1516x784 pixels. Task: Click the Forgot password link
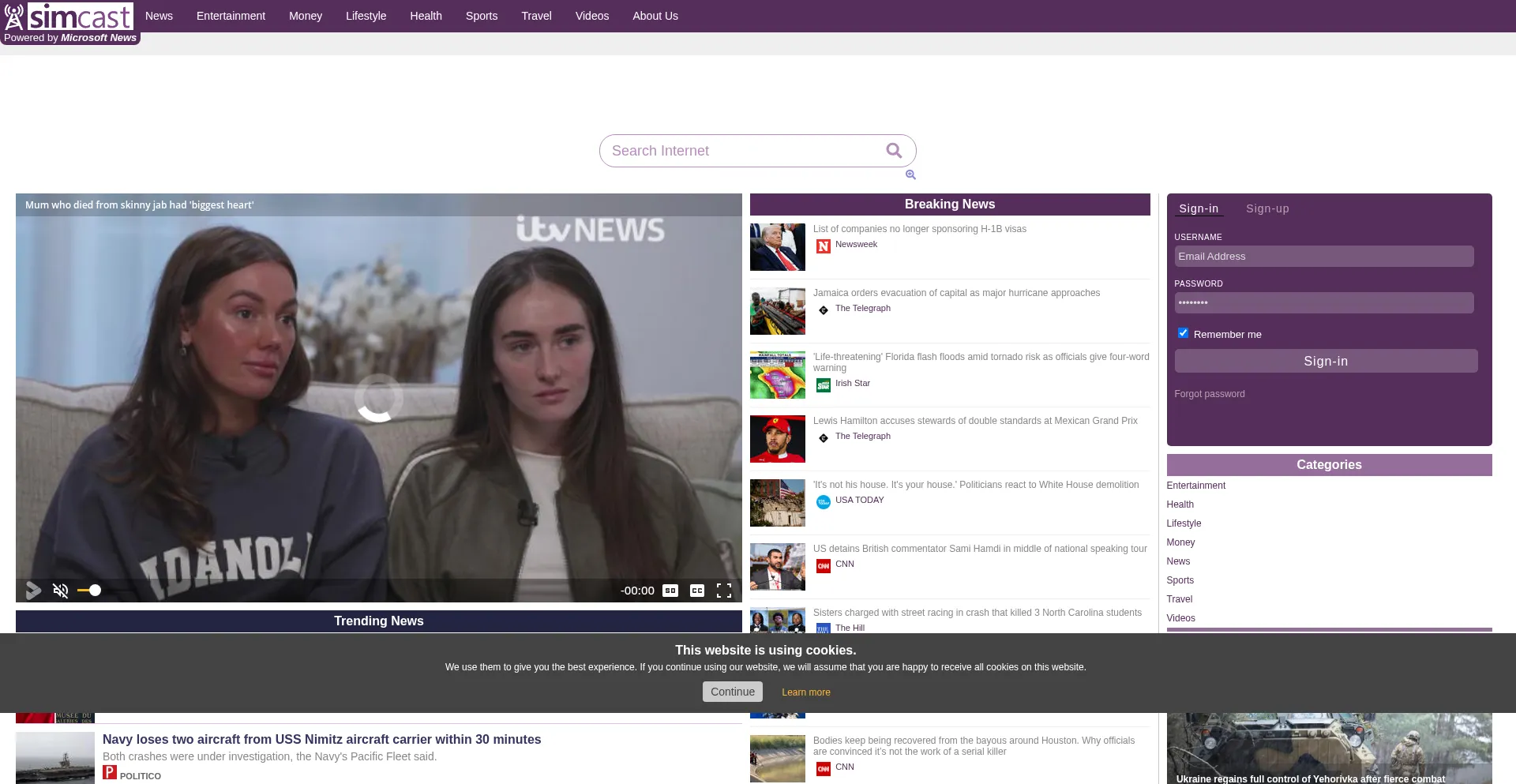(1209, 394)
